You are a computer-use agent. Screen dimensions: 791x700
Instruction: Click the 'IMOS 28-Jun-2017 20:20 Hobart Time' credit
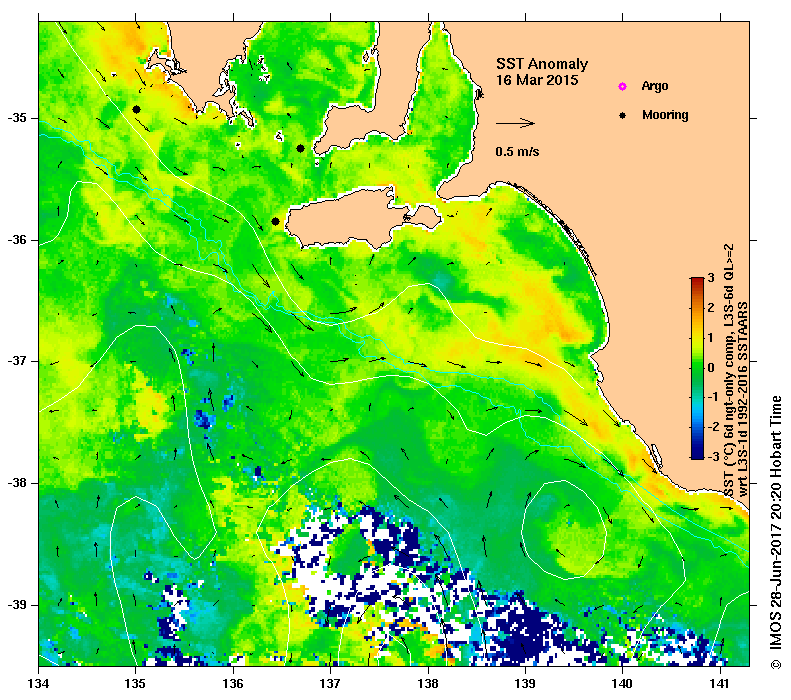pos(775,532)
